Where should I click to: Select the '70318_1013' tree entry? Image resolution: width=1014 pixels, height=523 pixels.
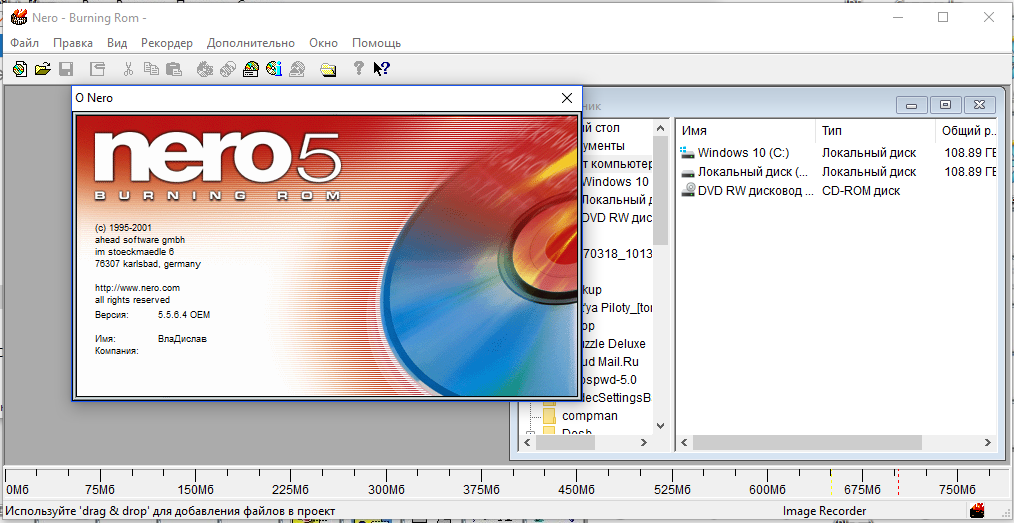[x=616, y=253]
